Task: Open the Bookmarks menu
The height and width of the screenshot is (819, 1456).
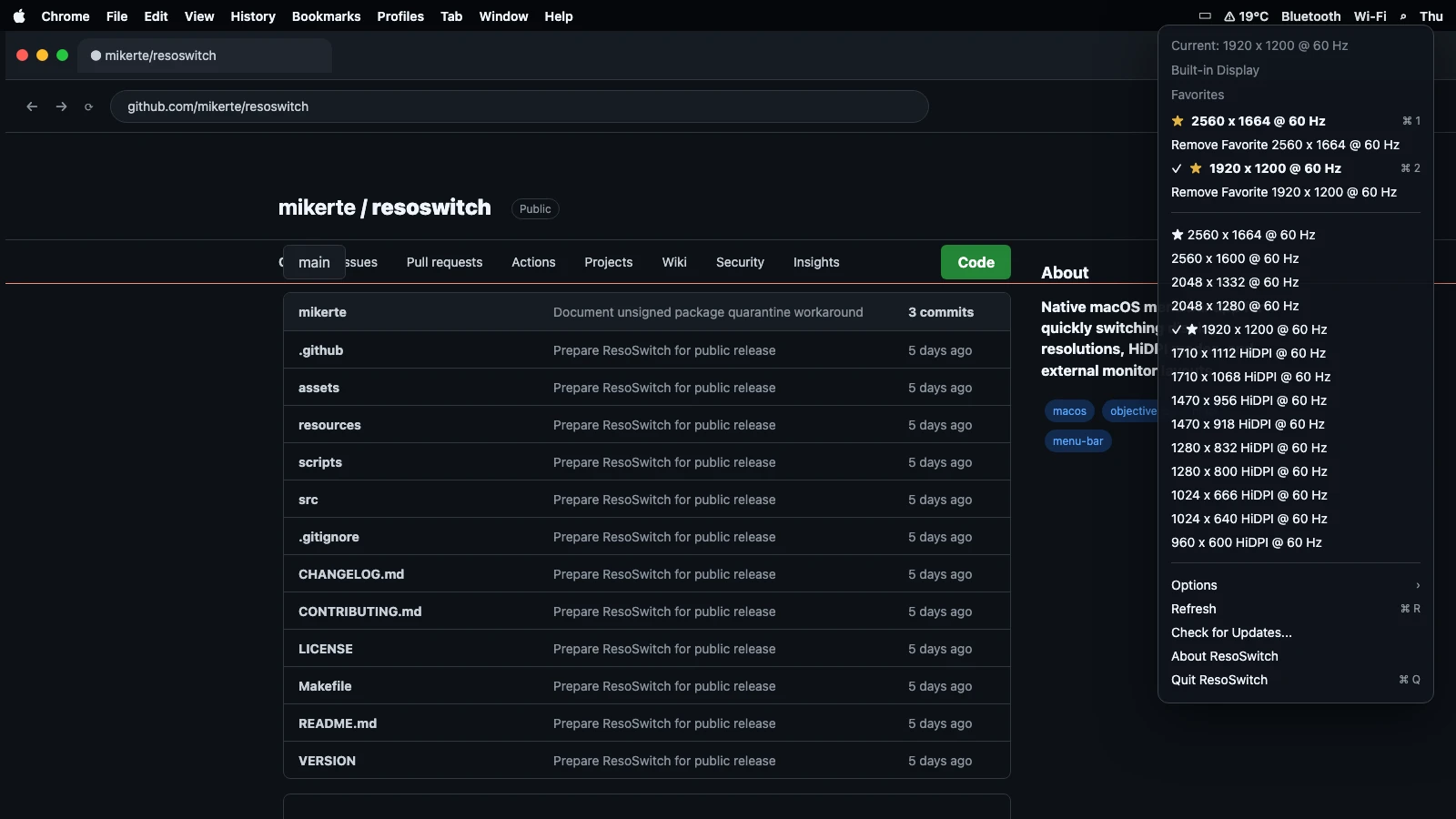Action: point(326,16)
